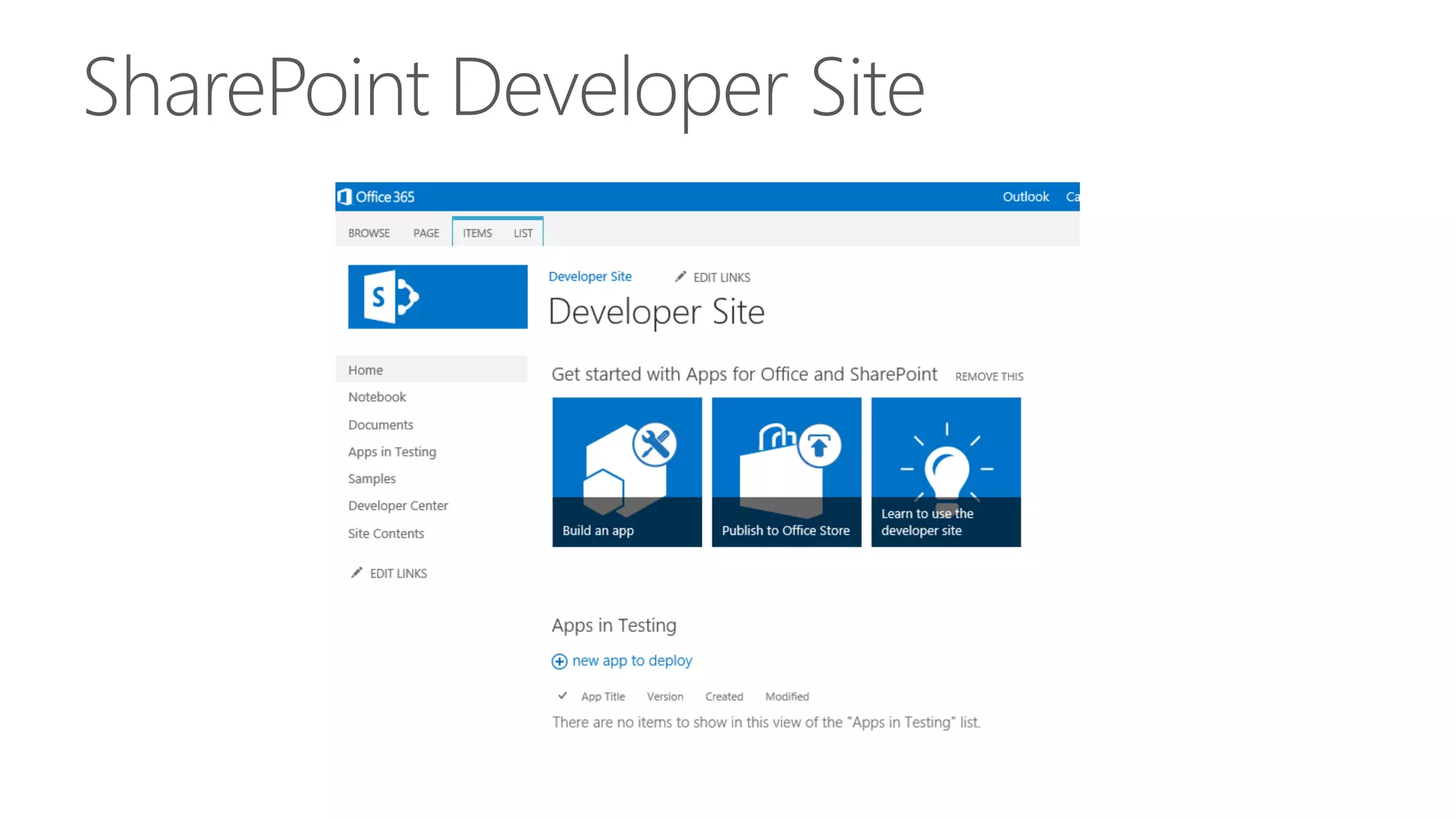Toggle select-all checkmark in Apps list header

[562, 696]
